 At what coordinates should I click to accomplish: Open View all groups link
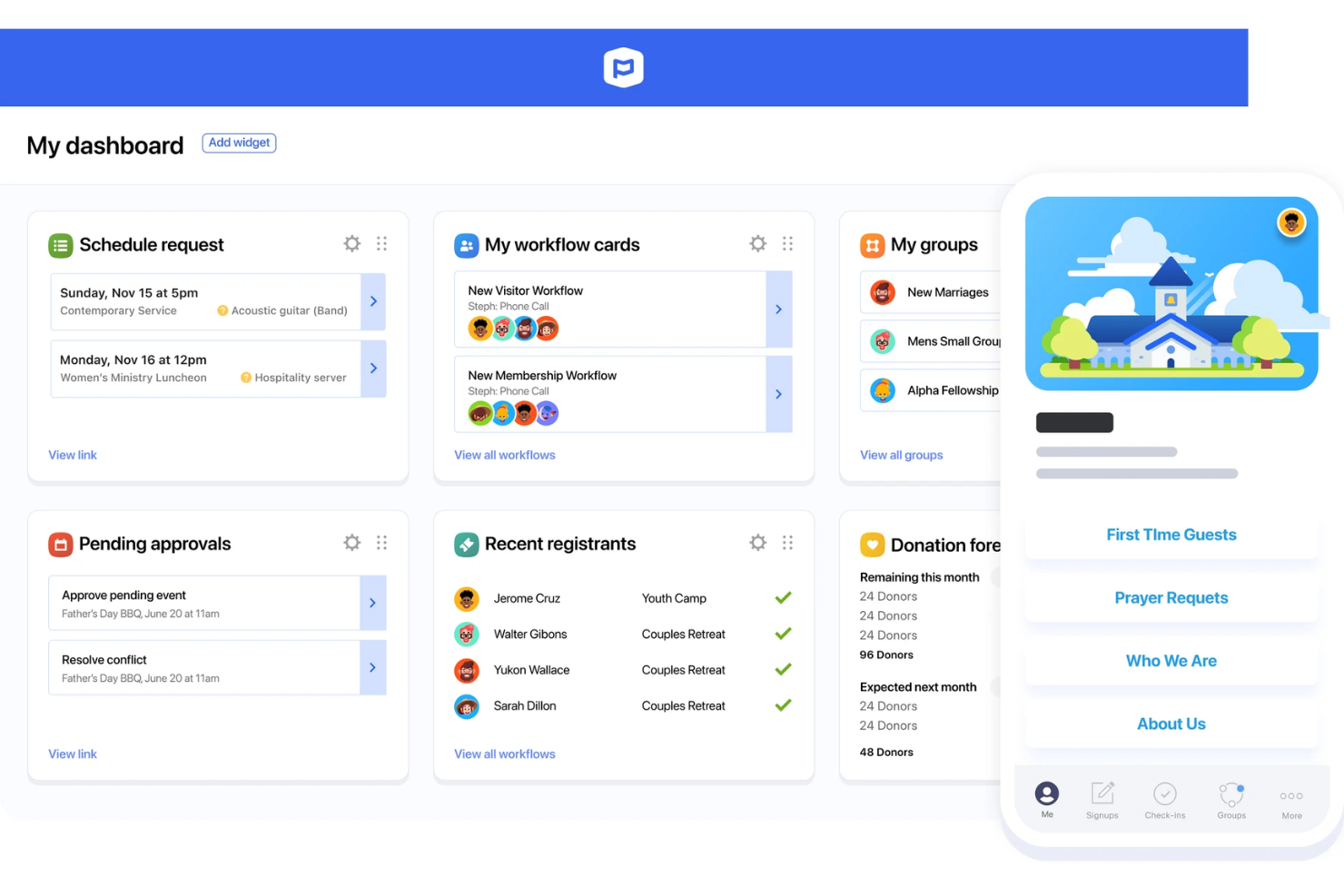[901, 455]
